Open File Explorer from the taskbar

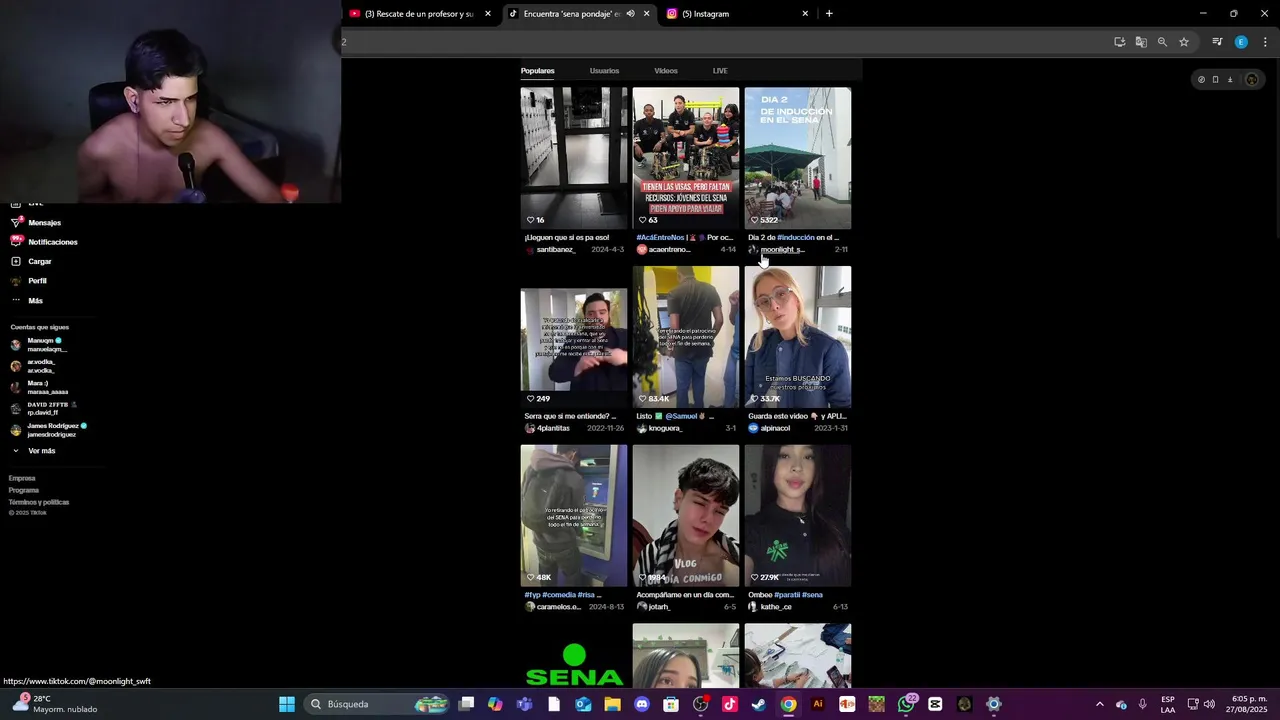pyautogui.click(x=612, y=704)
